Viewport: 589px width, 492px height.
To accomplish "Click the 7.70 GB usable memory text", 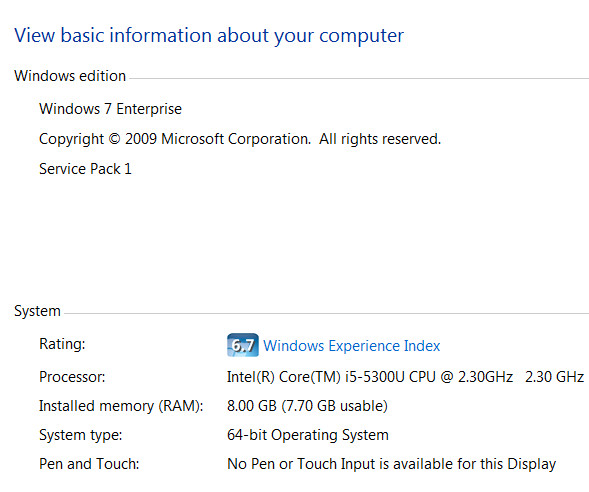I will click(334, 406).
